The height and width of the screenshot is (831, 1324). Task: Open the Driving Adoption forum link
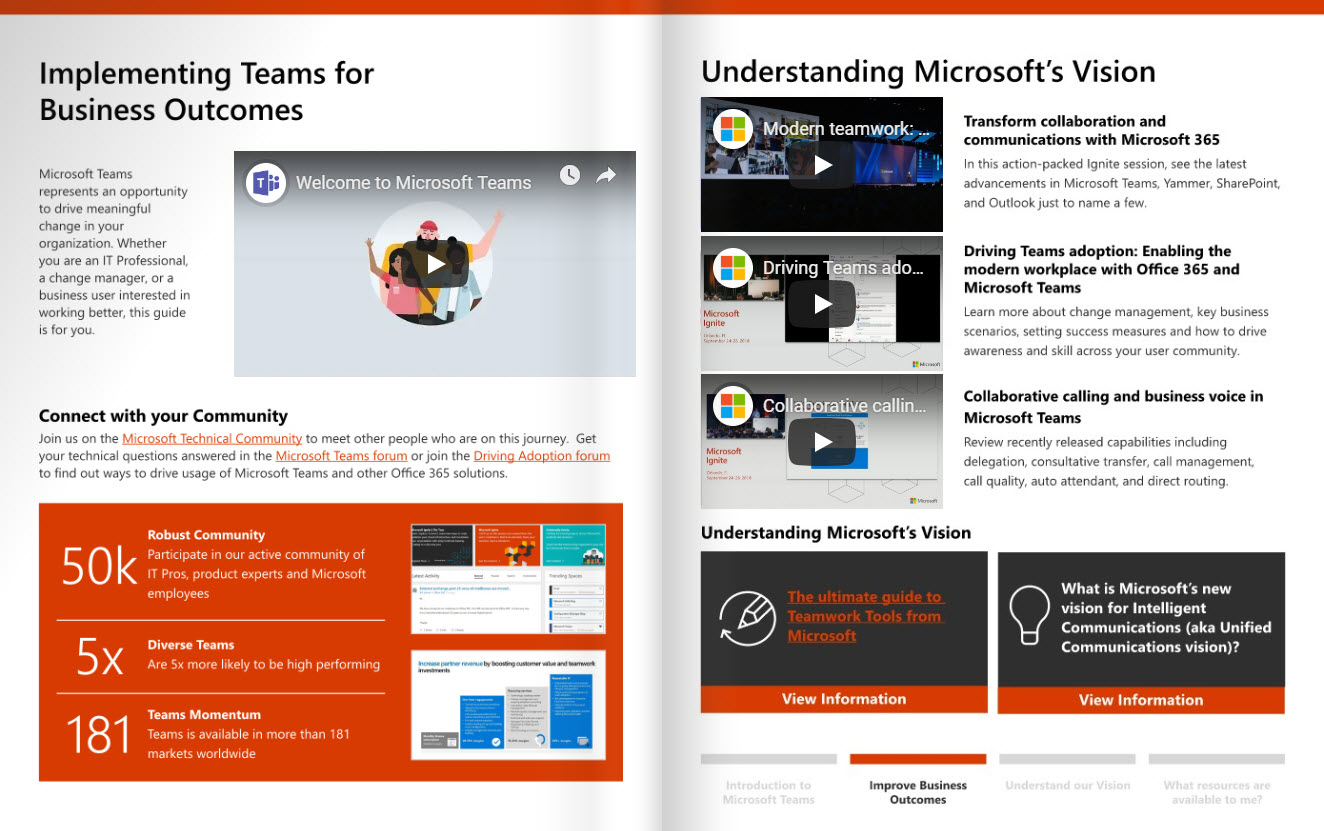click(x=541, y=455)
